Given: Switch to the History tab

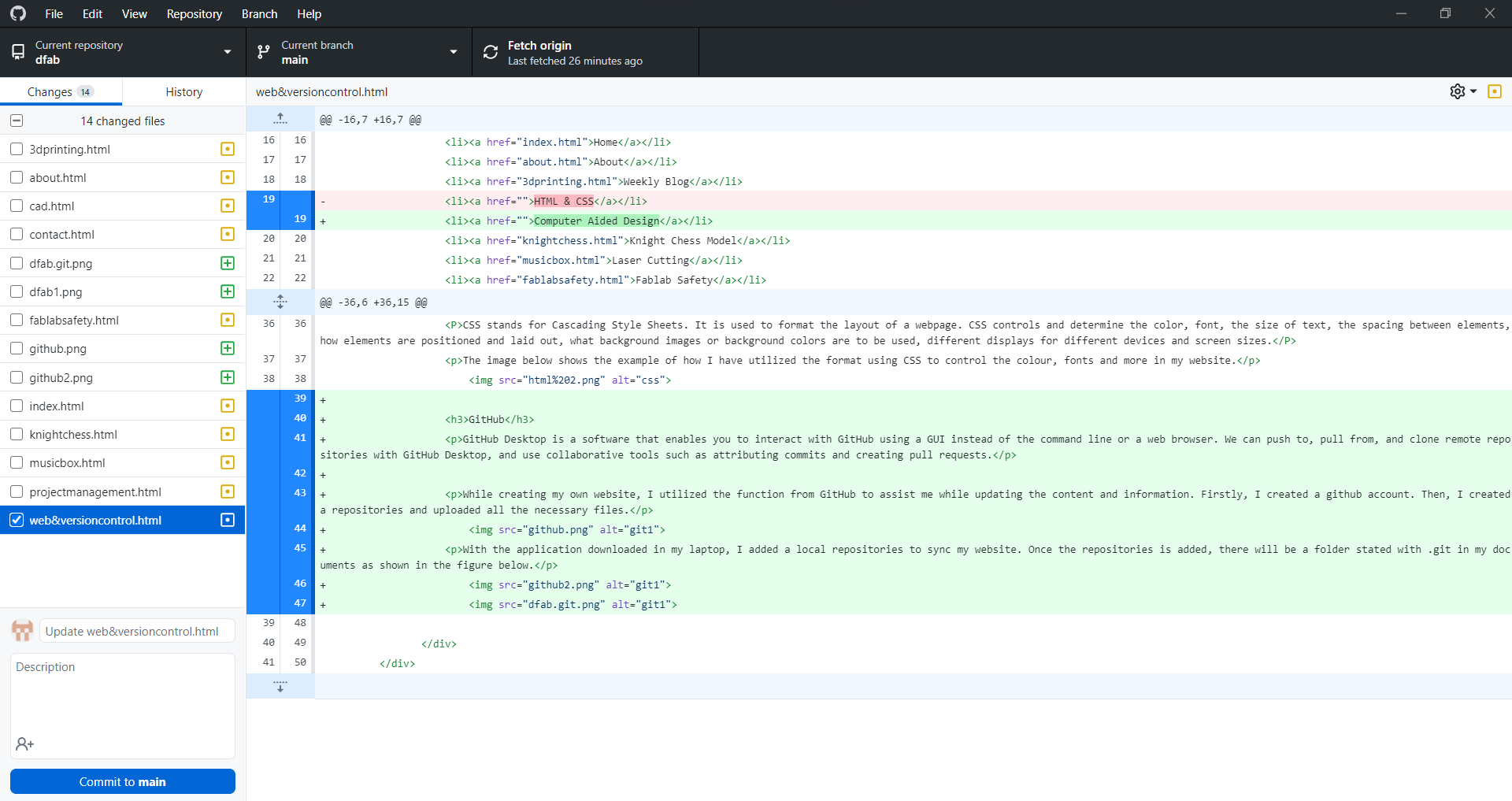Looking at the screenshot, I should (x=183, y=91).
